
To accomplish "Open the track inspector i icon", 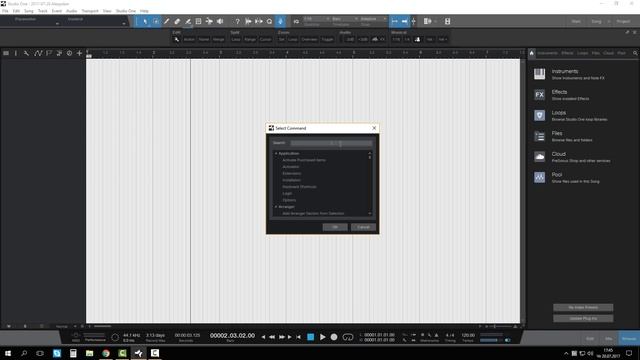I will [x=16, y=53].
